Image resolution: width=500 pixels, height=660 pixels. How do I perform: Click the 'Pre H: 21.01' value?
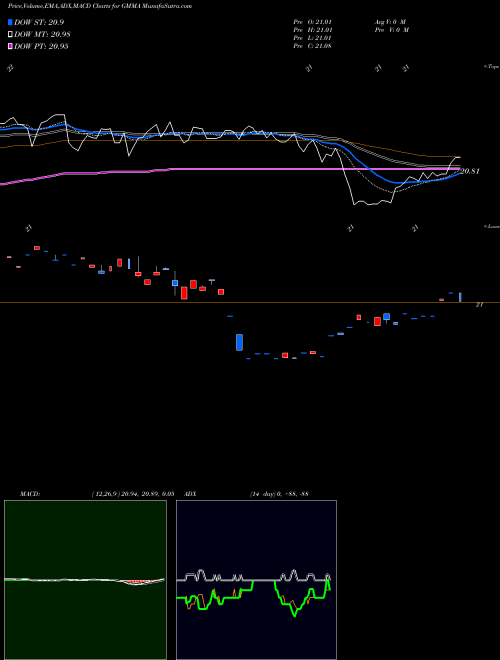click(313, 30)
